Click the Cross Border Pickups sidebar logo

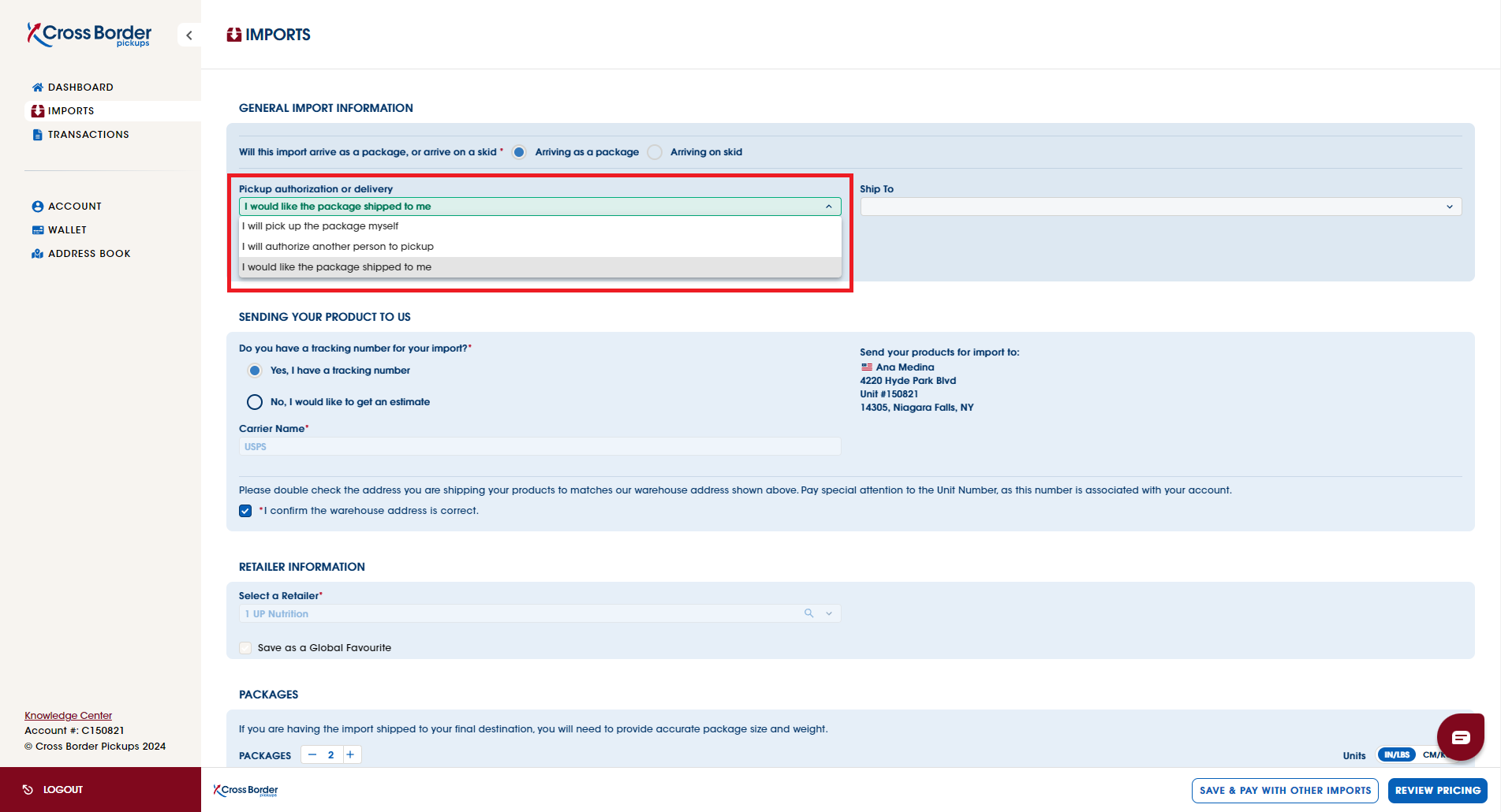pos(89,35)
